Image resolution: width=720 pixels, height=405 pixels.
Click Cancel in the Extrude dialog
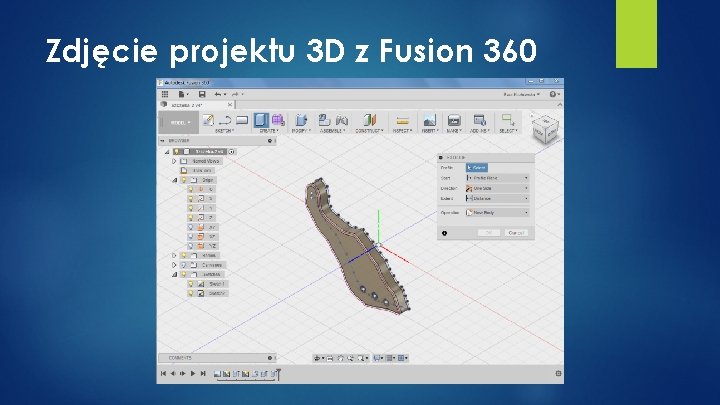(x=516, y=233)
